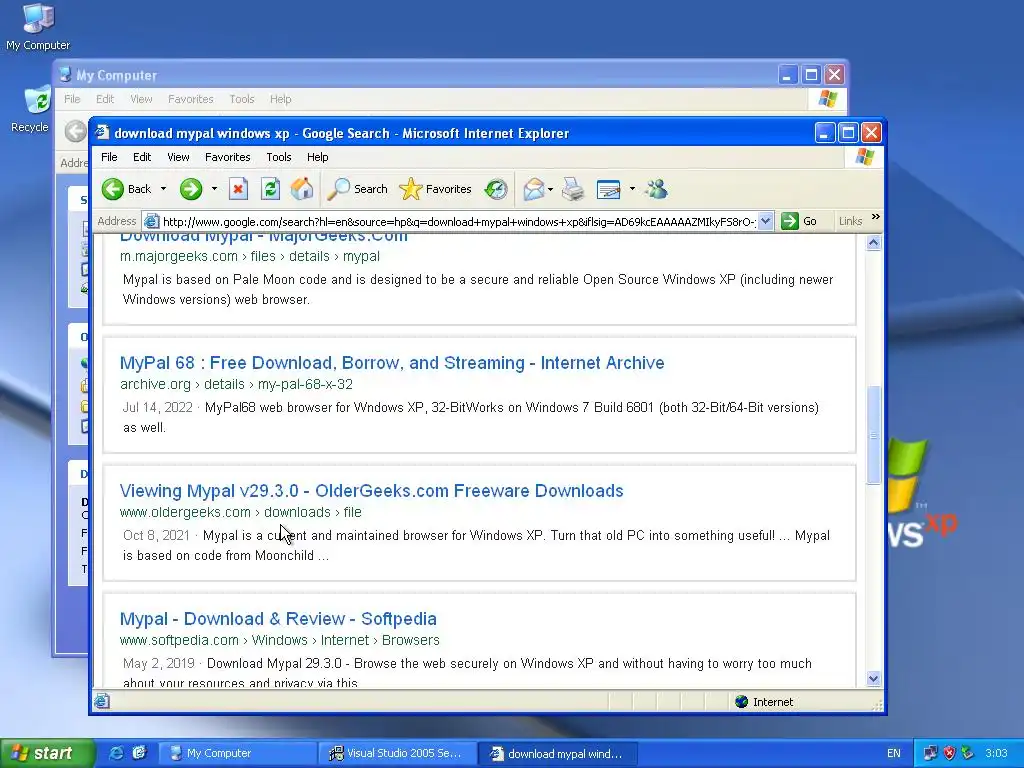Open Viewing Mypal v29.3.0 OlderGeeks link

point(371,491)
